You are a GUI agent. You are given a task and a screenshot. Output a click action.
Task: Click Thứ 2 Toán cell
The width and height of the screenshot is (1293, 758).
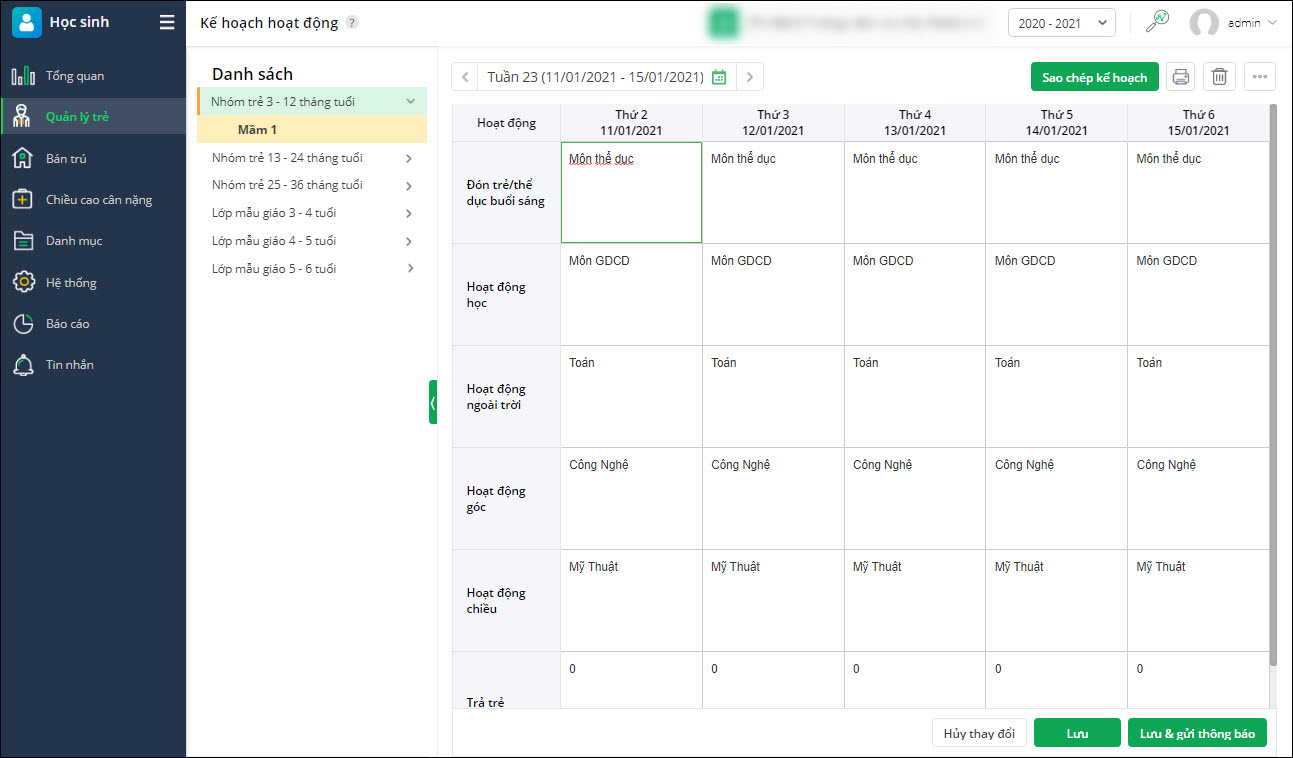[631, 397]
